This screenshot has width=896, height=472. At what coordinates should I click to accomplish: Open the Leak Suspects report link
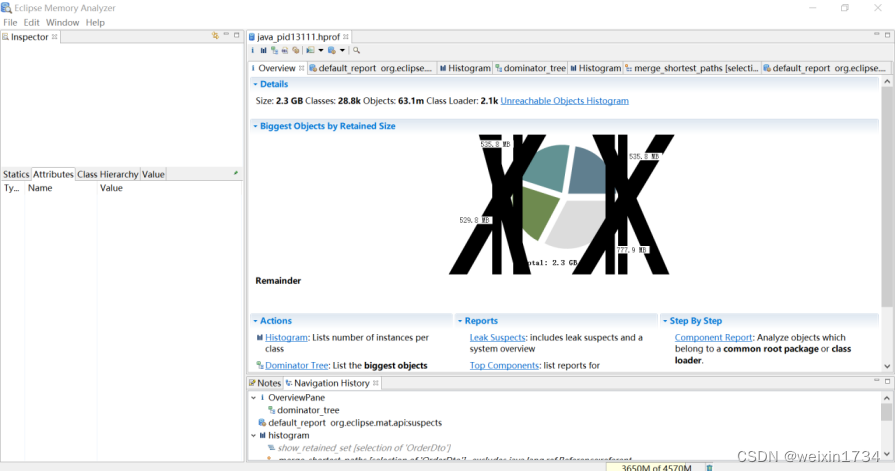[x=497, y=338]
